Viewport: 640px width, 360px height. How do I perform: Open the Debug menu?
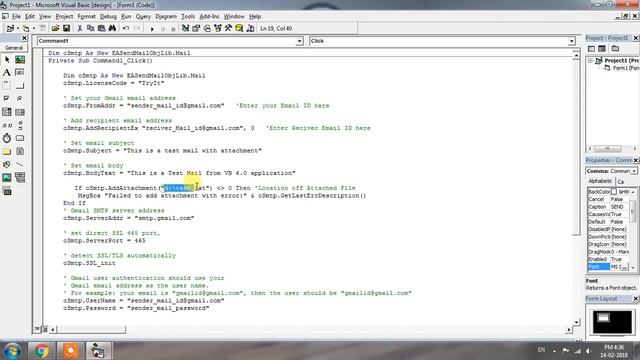pyautogui.click(x=108, y=16)
